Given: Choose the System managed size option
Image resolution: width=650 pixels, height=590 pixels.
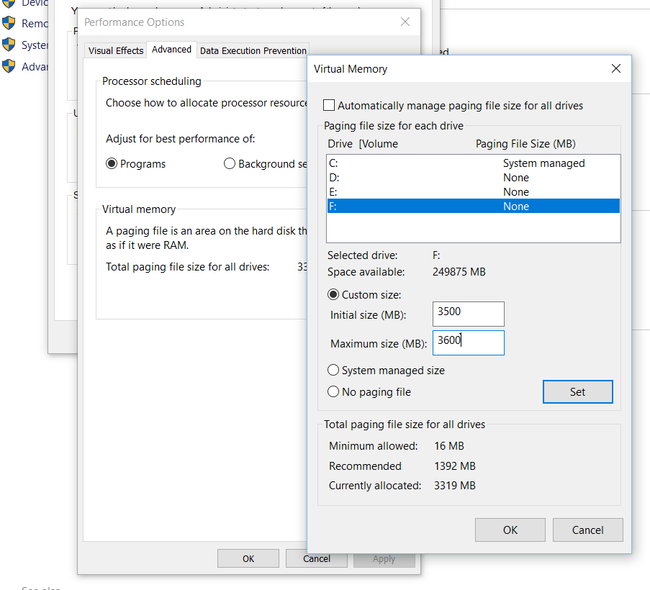Looking at the screenshot, I should pos(334,370).
